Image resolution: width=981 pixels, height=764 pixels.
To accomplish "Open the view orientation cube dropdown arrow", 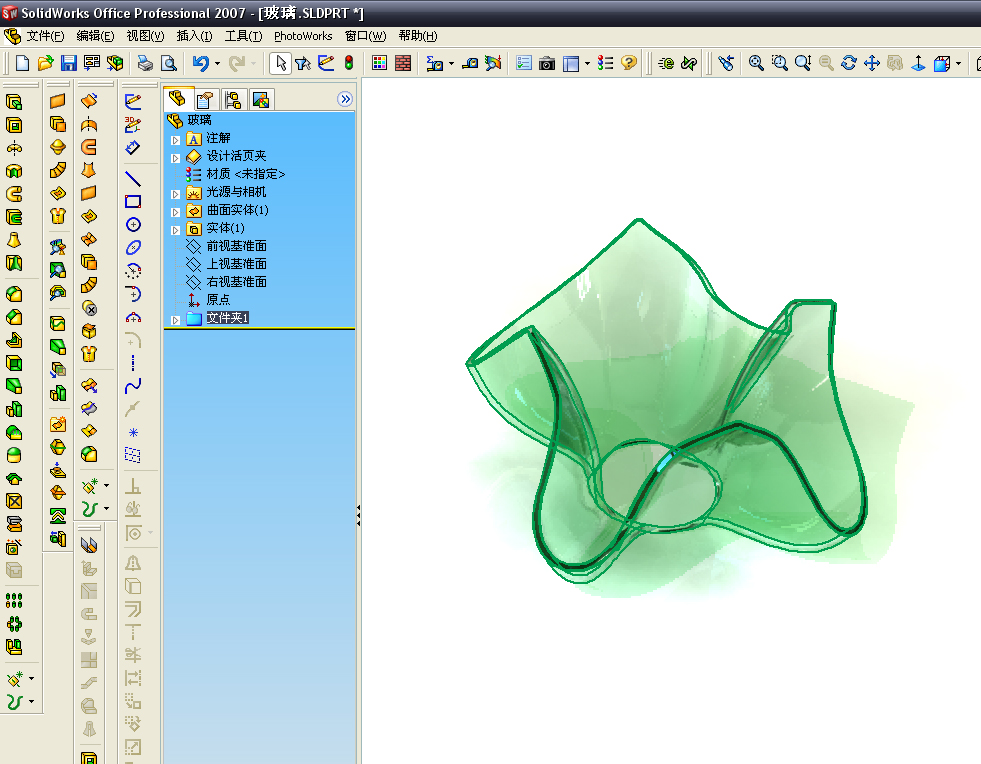I will click(958, 63).
